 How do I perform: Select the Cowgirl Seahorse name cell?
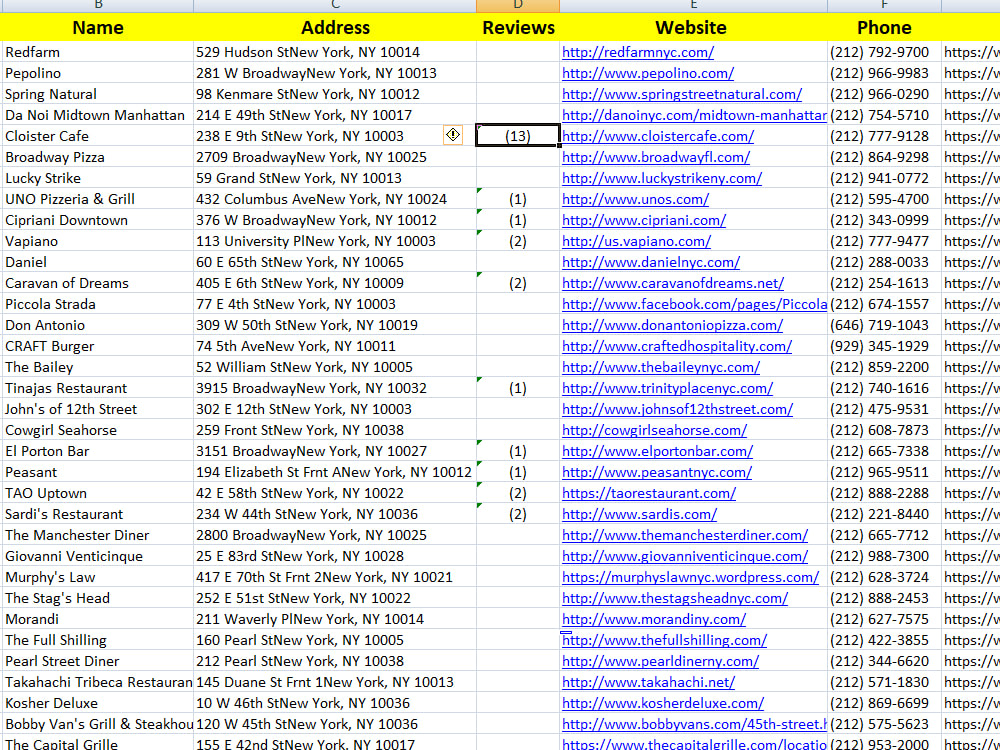[x=98, y=430]
